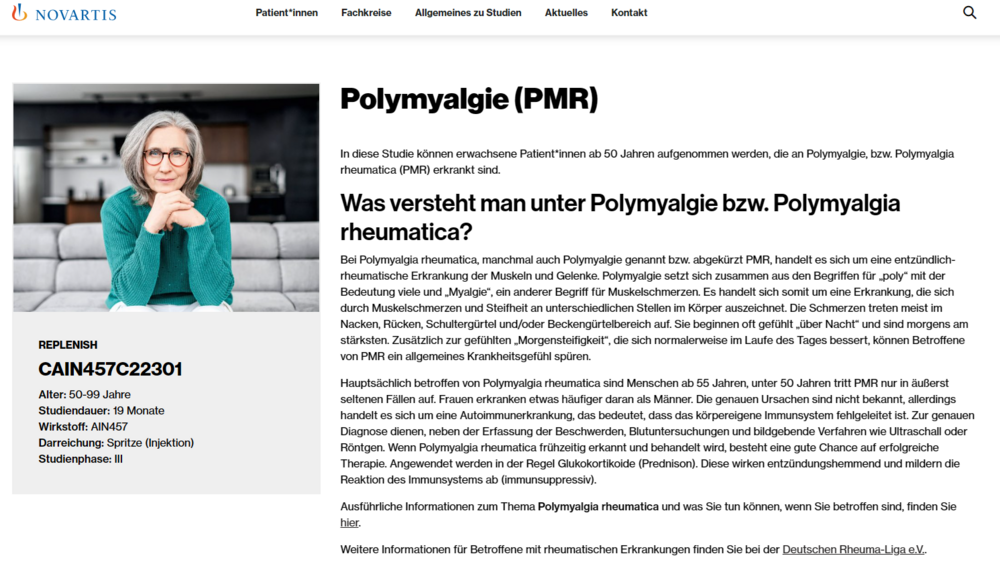Screen dimensions: 1000x564
Task: Click the Alter: 50-99 Jahre entry
Action: click(85, 395)
